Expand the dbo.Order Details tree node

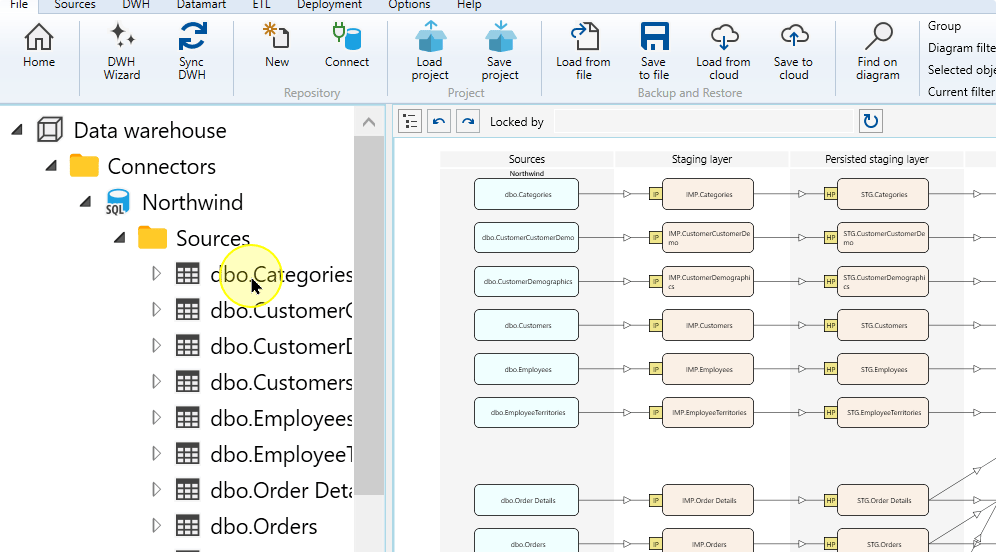point(156,490)
